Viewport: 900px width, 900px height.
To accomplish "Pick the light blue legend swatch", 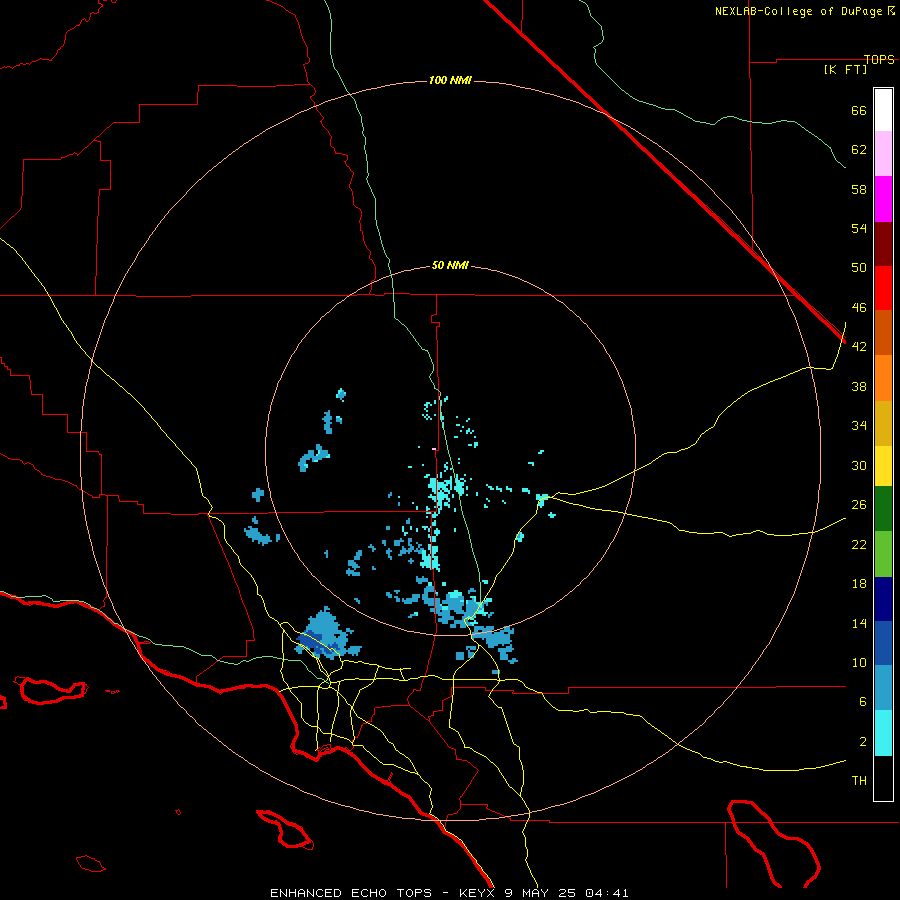I will 883,687.
